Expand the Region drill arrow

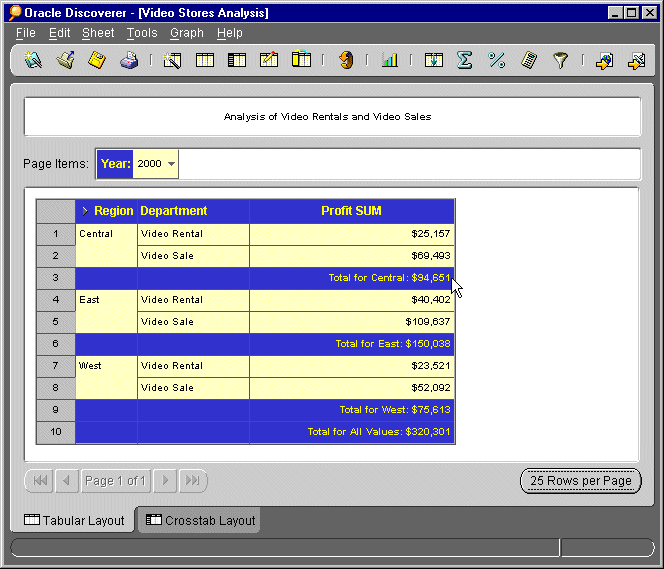point(85,211)
